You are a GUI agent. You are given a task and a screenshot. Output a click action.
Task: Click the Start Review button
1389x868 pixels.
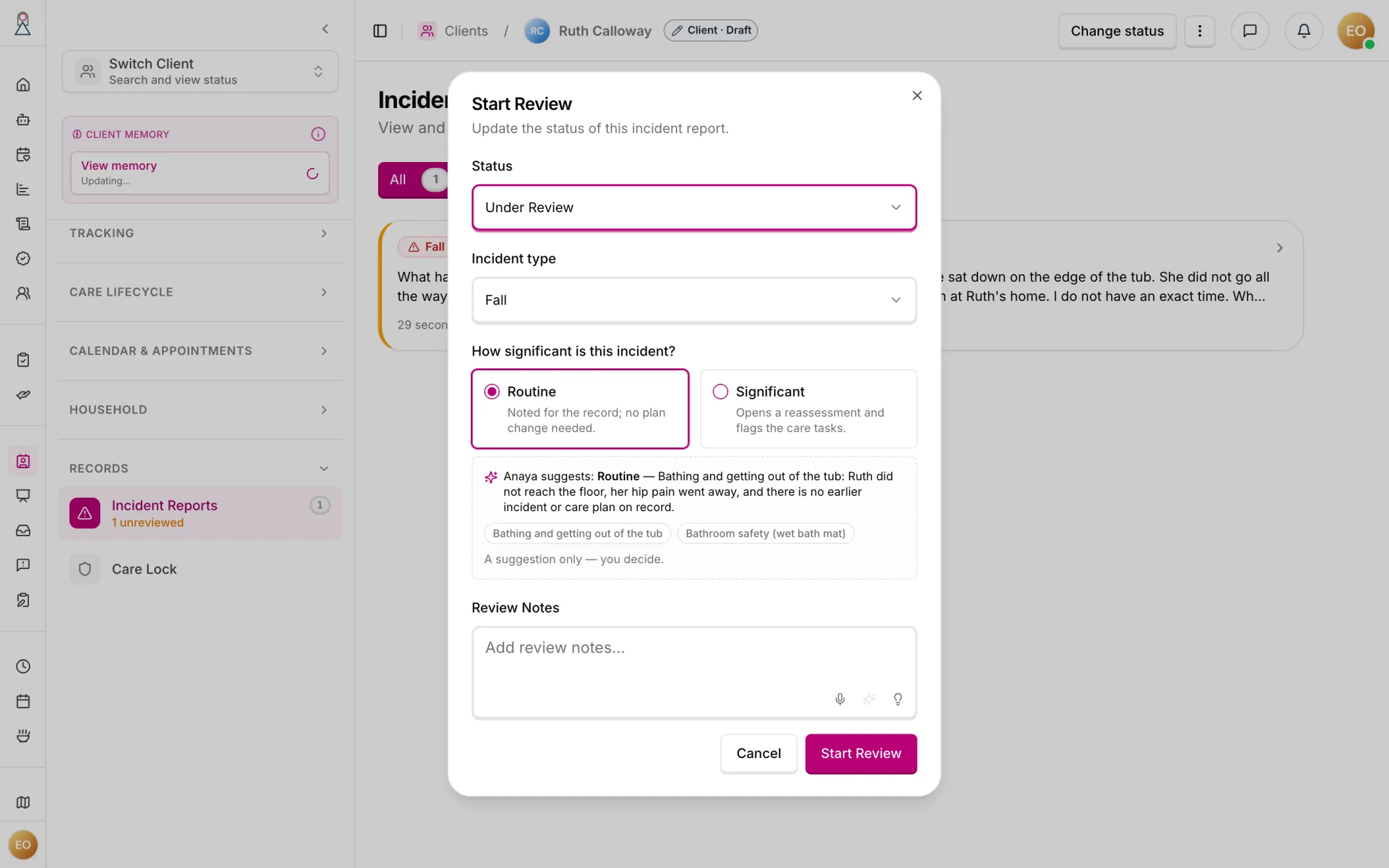[x=861, y=754]
